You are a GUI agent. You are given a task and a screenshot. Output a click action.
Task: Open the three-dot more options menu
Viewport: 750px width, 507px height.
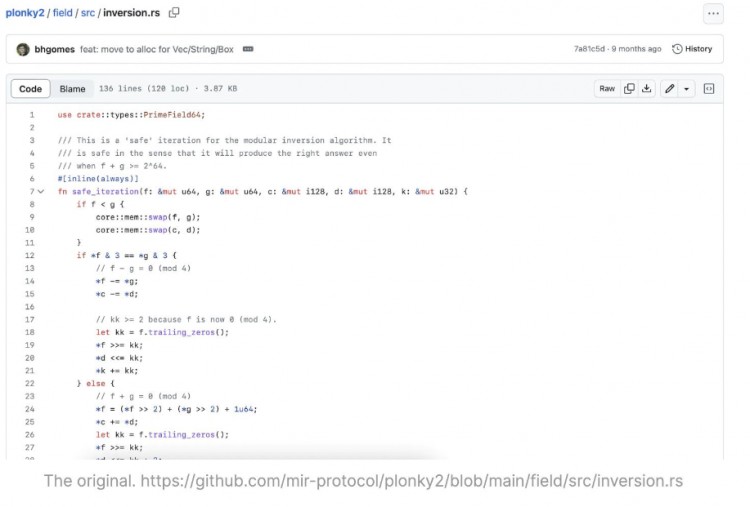713,13
